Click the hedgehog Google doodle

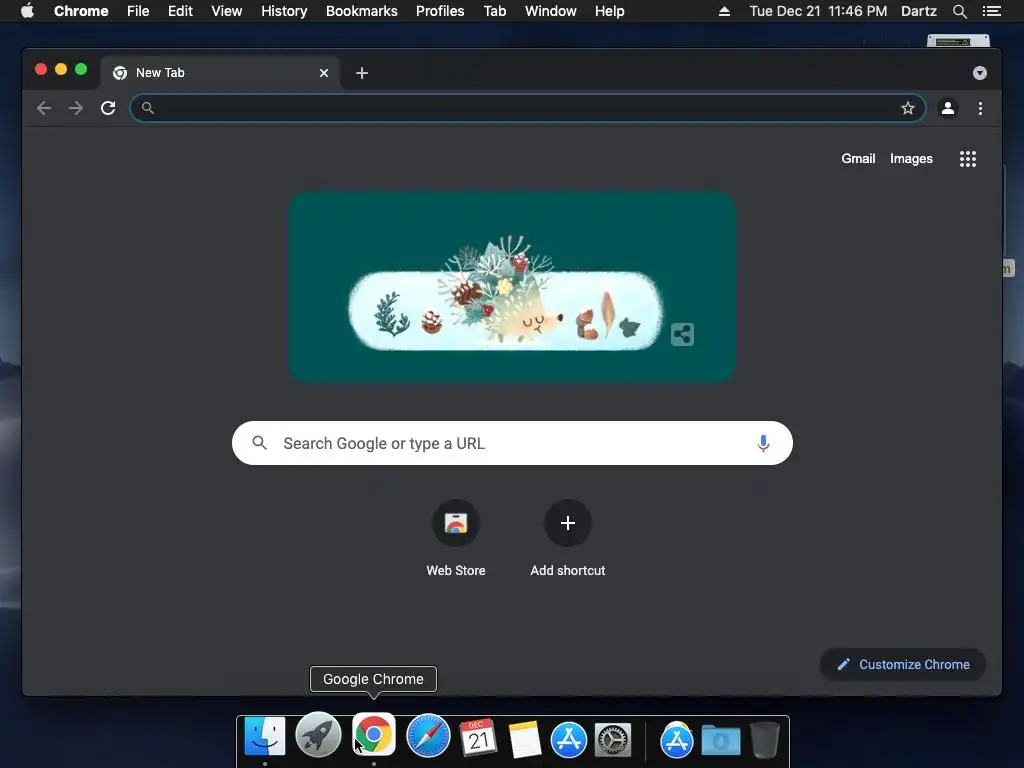pos(512,287)
